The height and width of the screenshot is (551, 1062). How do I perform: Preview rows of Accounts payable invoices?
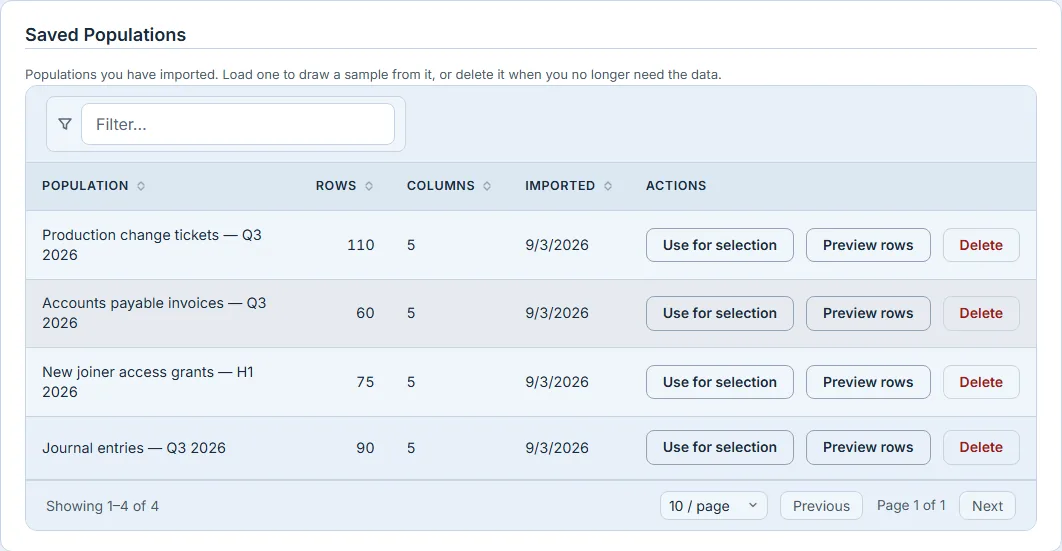[x=868, y=313]
